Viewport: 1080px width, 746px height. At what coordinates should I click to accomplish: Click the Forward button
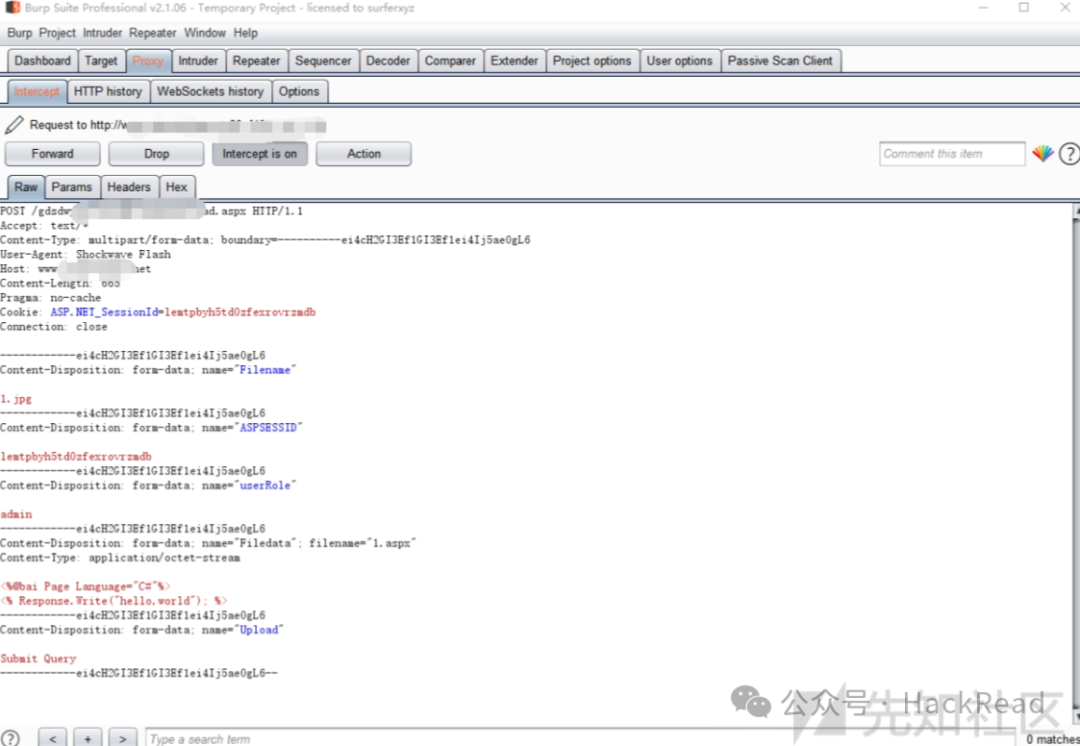pyautogui.click(x=52, y=154)
